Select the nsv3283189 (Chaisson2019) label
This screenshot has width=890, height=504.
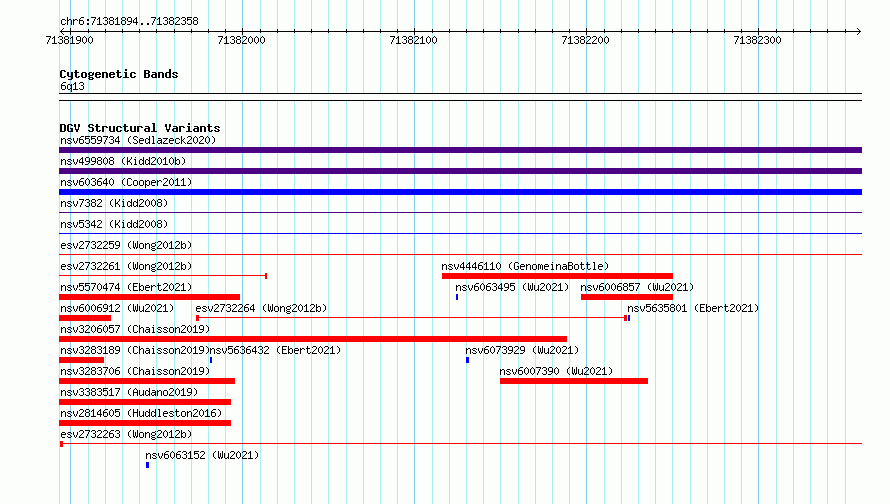point(135,350)
